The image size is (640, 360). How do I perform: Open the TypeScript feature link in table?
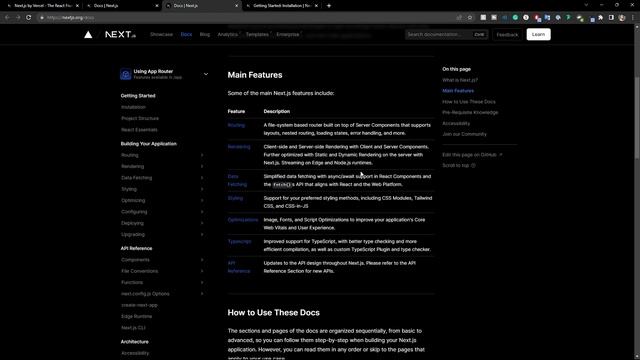[240, 242]
